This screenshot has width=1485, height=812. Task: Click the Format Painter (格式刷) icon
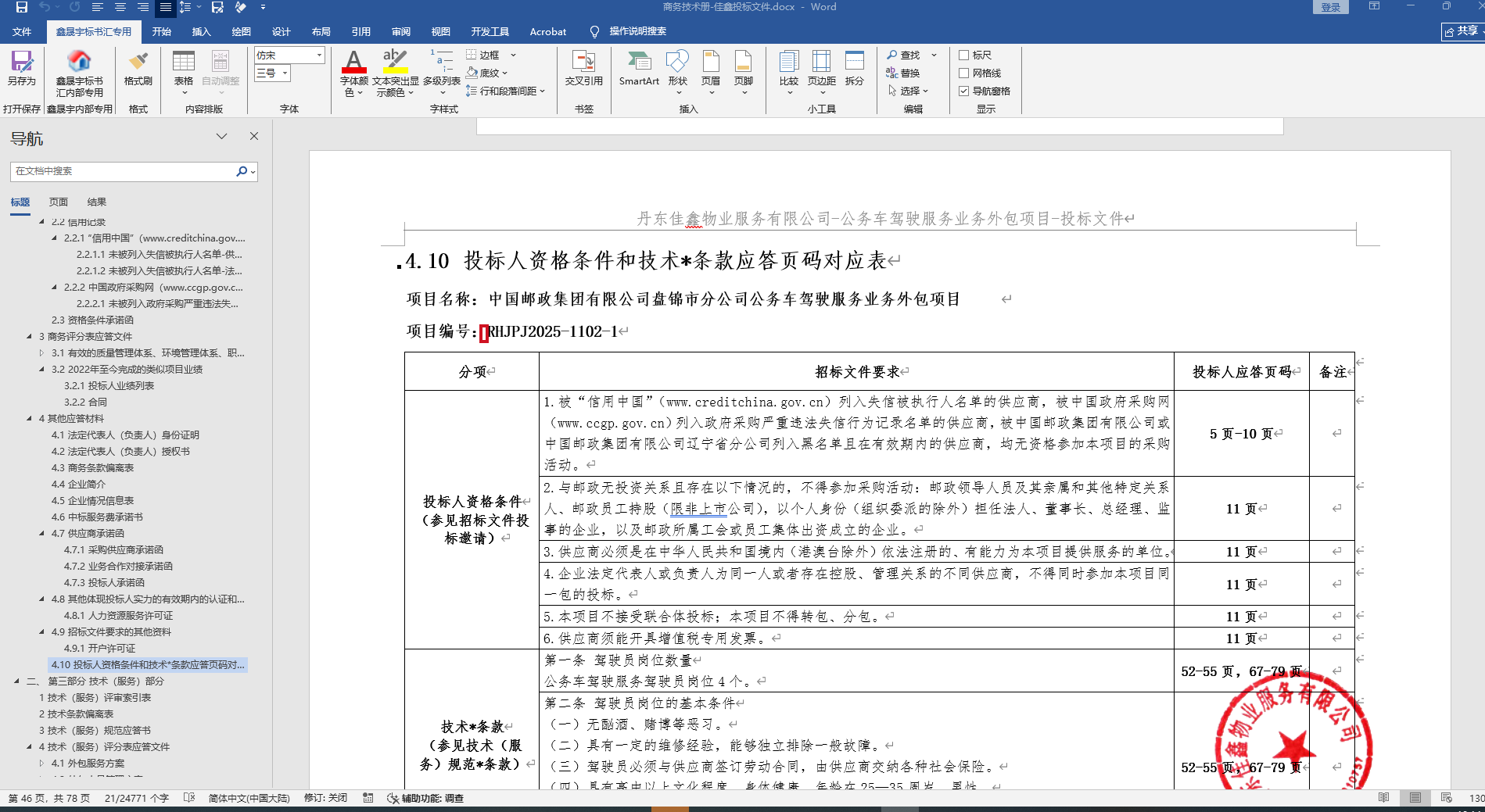point(138,63)
